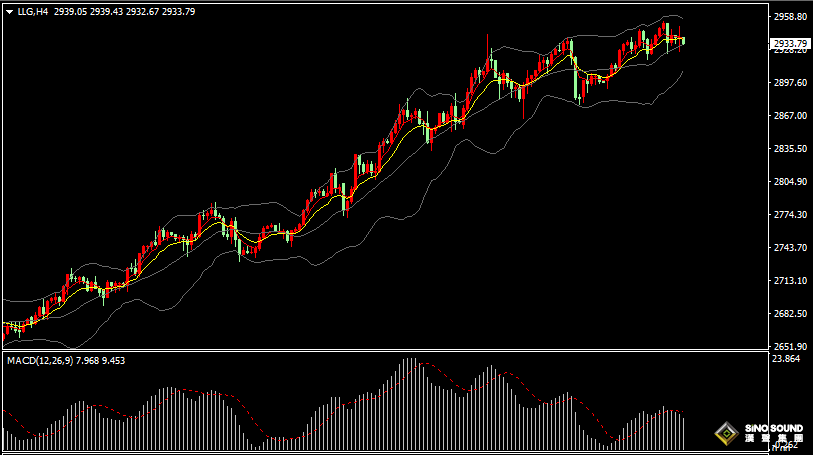
Task: Click the 2897.60 price axis label
Action: point(790,83)
